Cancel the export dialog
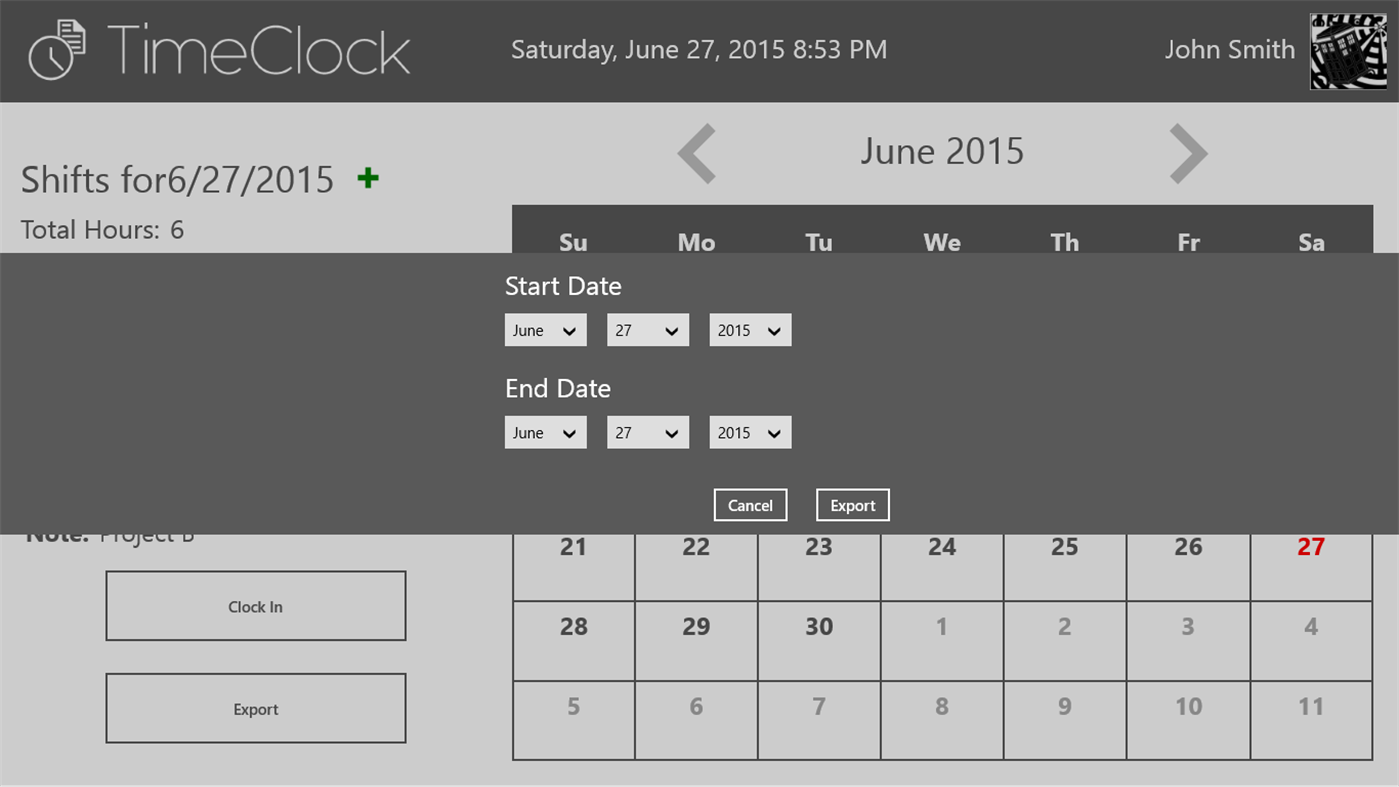1399x787 pixels. coord(750,504)
